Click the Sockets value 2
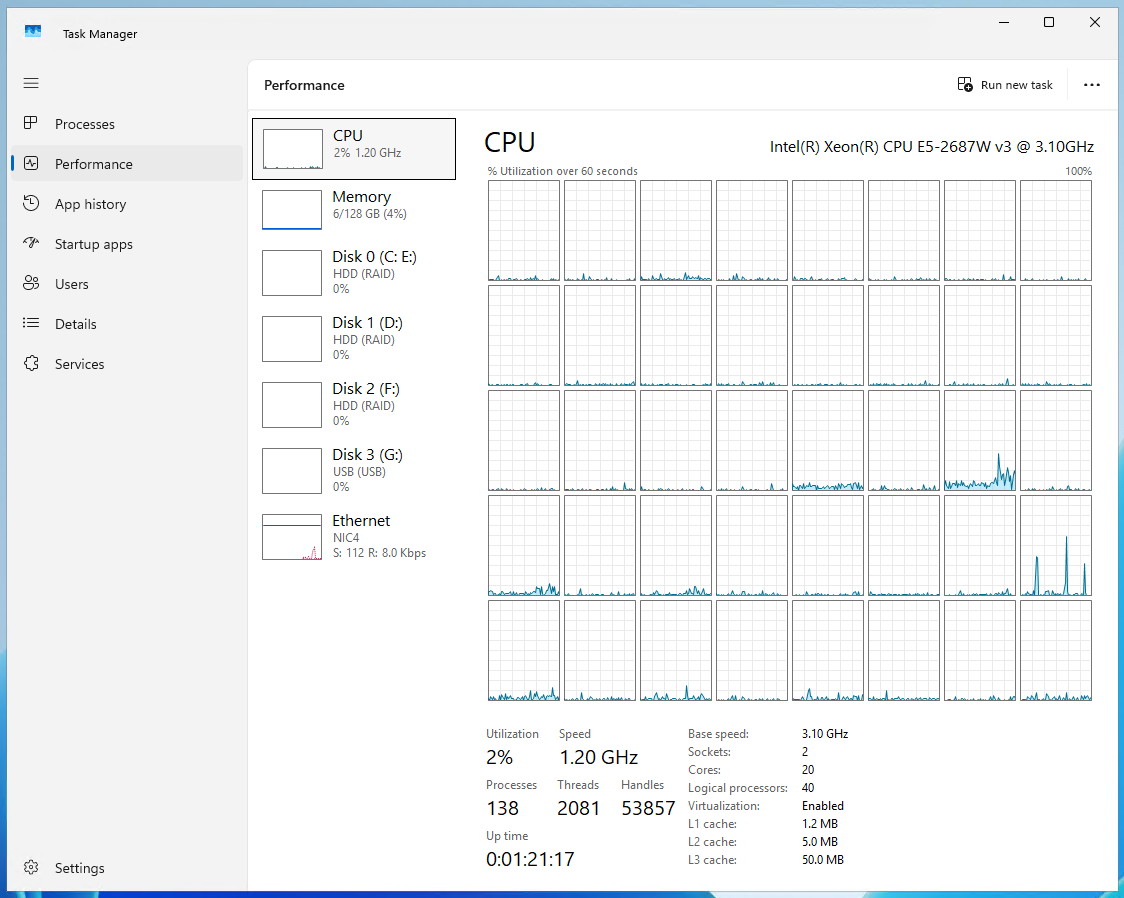 (805, 752)
